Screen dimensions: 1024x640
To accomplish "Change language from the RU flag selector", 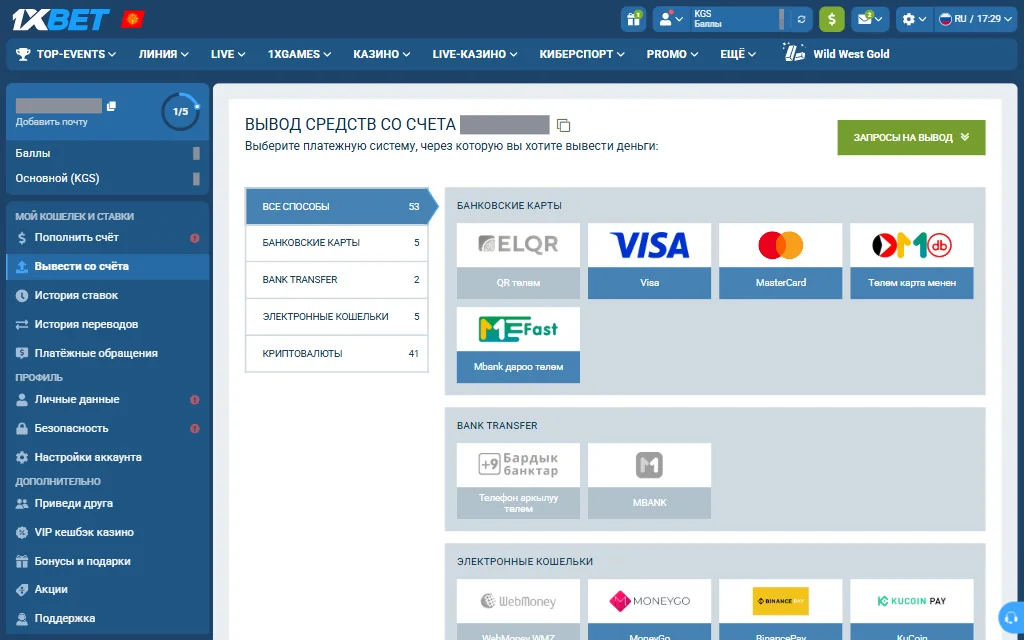I will (976, 19).
